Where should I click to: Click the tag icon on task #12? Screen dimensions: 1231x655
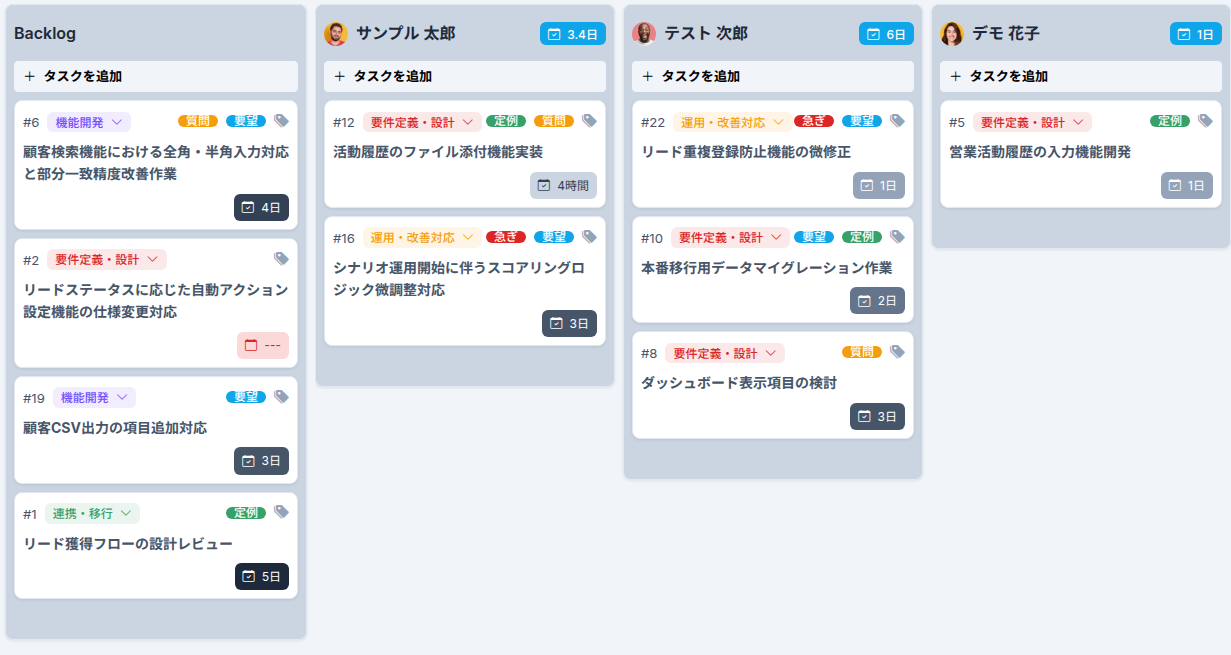point(590,121)
